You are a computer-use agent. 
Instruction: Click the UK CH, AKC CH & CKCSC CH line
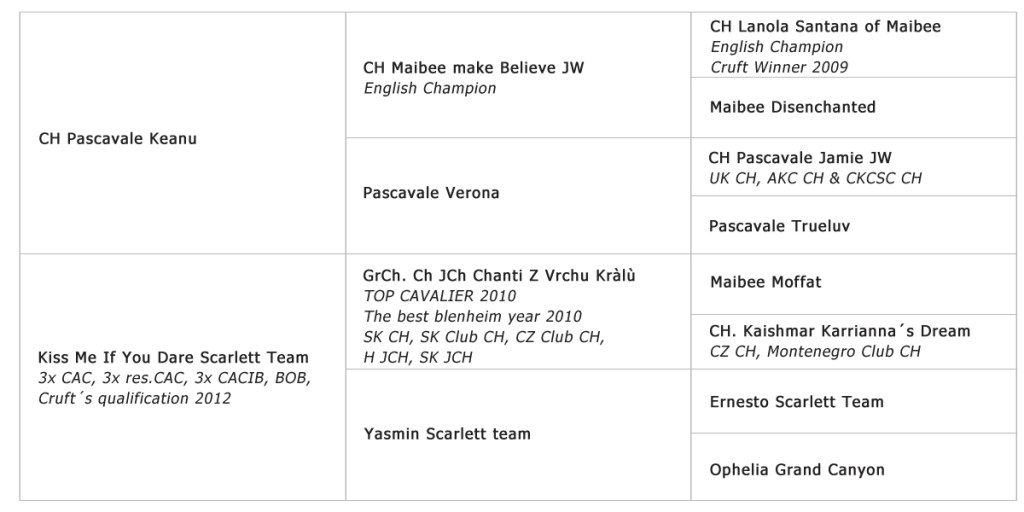[815, 178]
